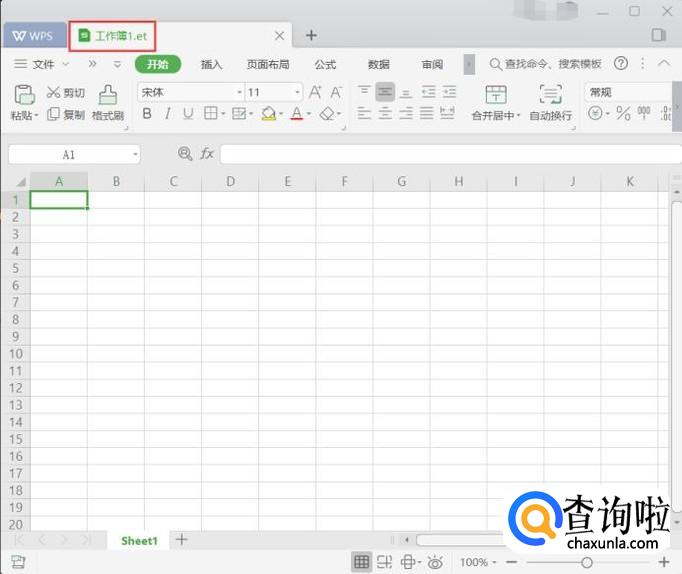Click the zoom slider handle in status bar
682x574 pixels.
[x=587, y=563]
